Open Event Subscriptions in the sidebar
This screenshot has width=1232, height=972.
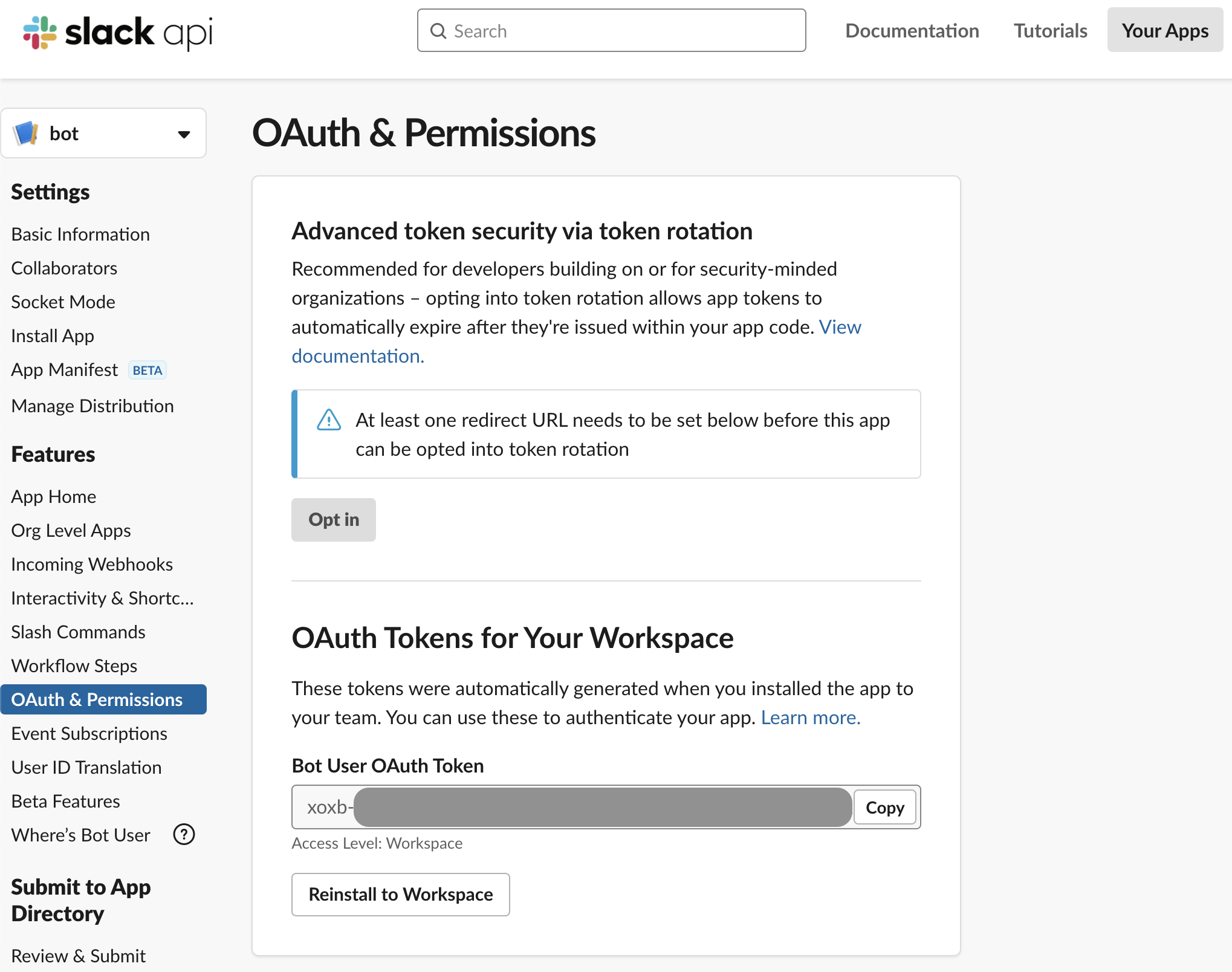[x=89, y=733]
